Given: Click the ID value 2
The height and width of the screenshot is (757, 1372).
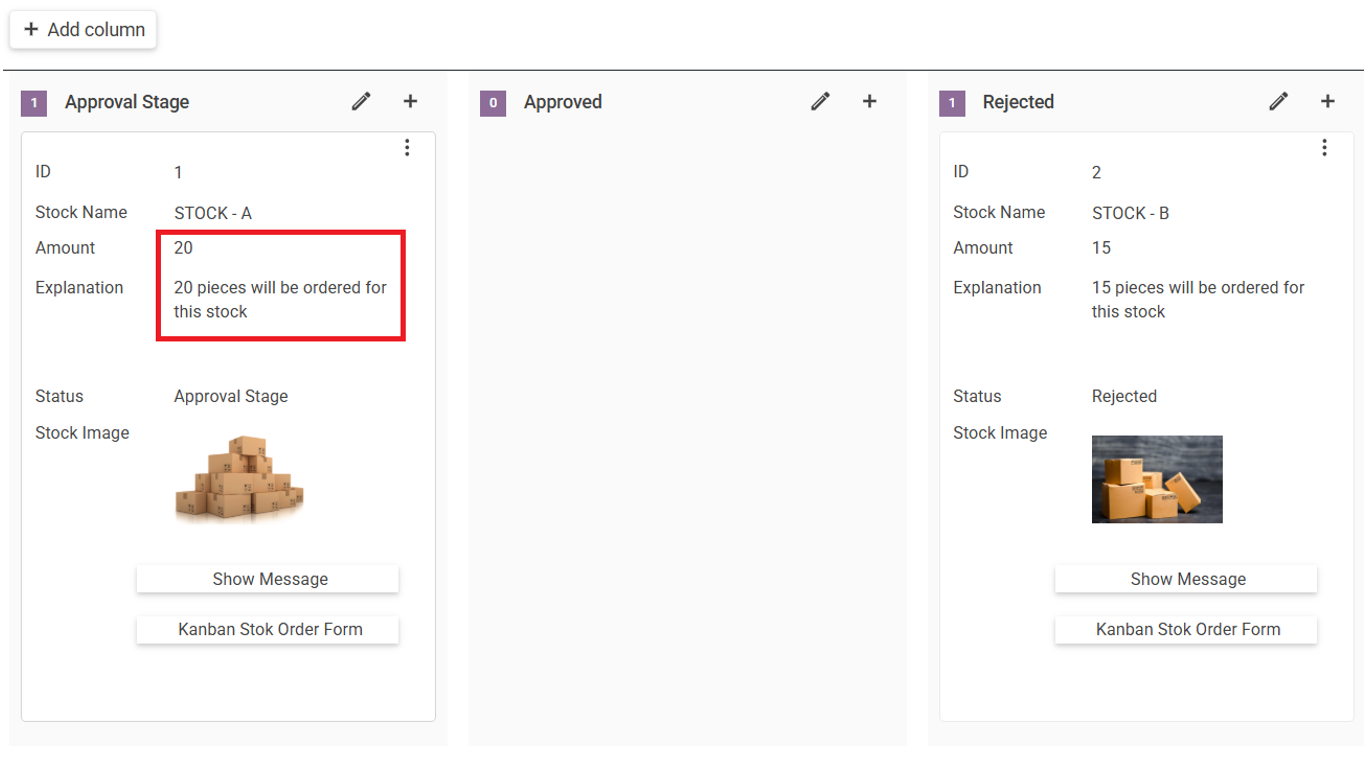Looking at the screenshot, I should tap(1096, 172).
